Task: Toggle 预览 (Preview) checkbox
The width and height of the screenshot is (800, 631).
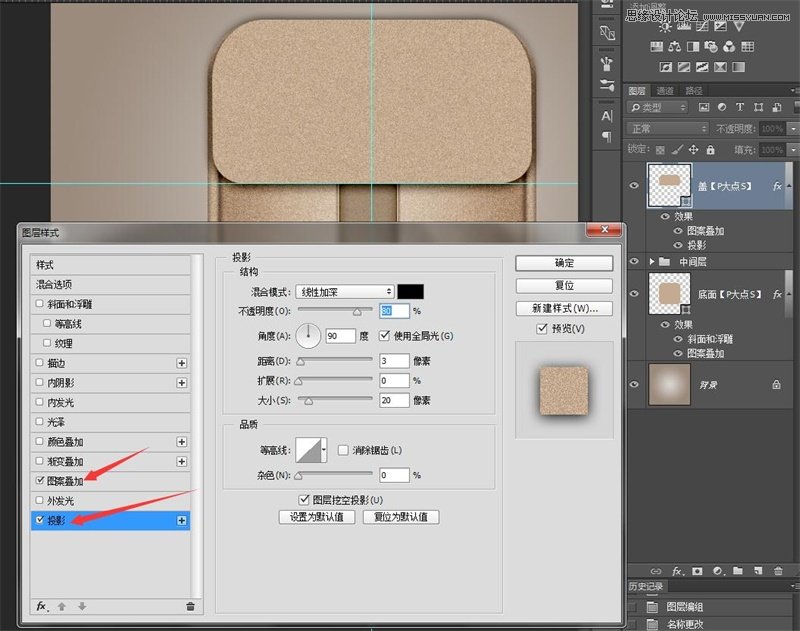Action: [x=542, y=329]
